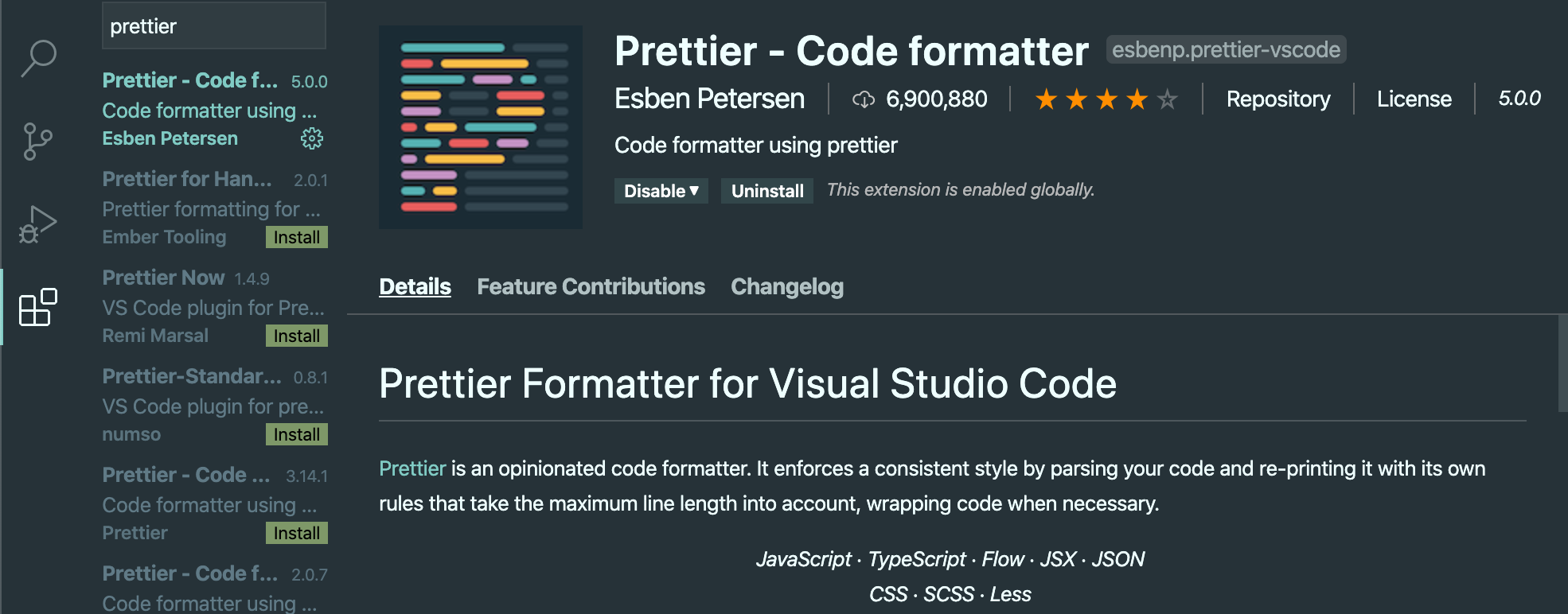Click the numso publisher name
Viewport: 1568px width, 614px height.
131,434
